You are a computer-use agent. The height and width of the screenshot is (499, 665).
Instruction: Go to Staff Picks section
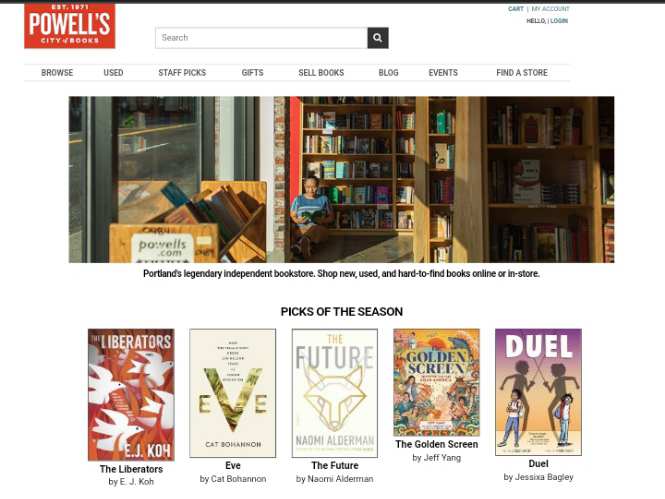click(x=182, y=73)
